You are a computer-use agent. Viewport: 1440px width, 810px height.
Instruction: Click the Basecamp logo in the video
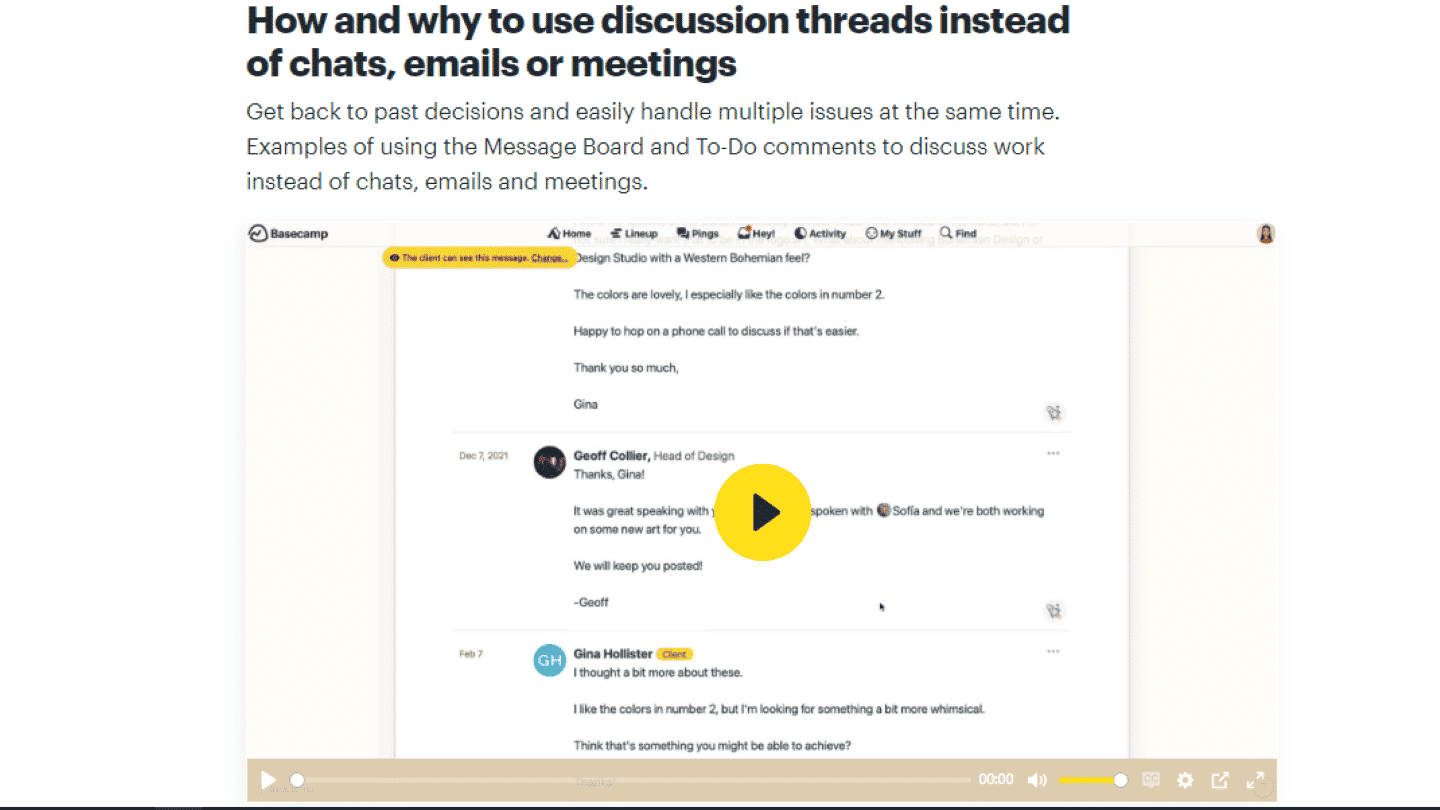coord(289,233)
